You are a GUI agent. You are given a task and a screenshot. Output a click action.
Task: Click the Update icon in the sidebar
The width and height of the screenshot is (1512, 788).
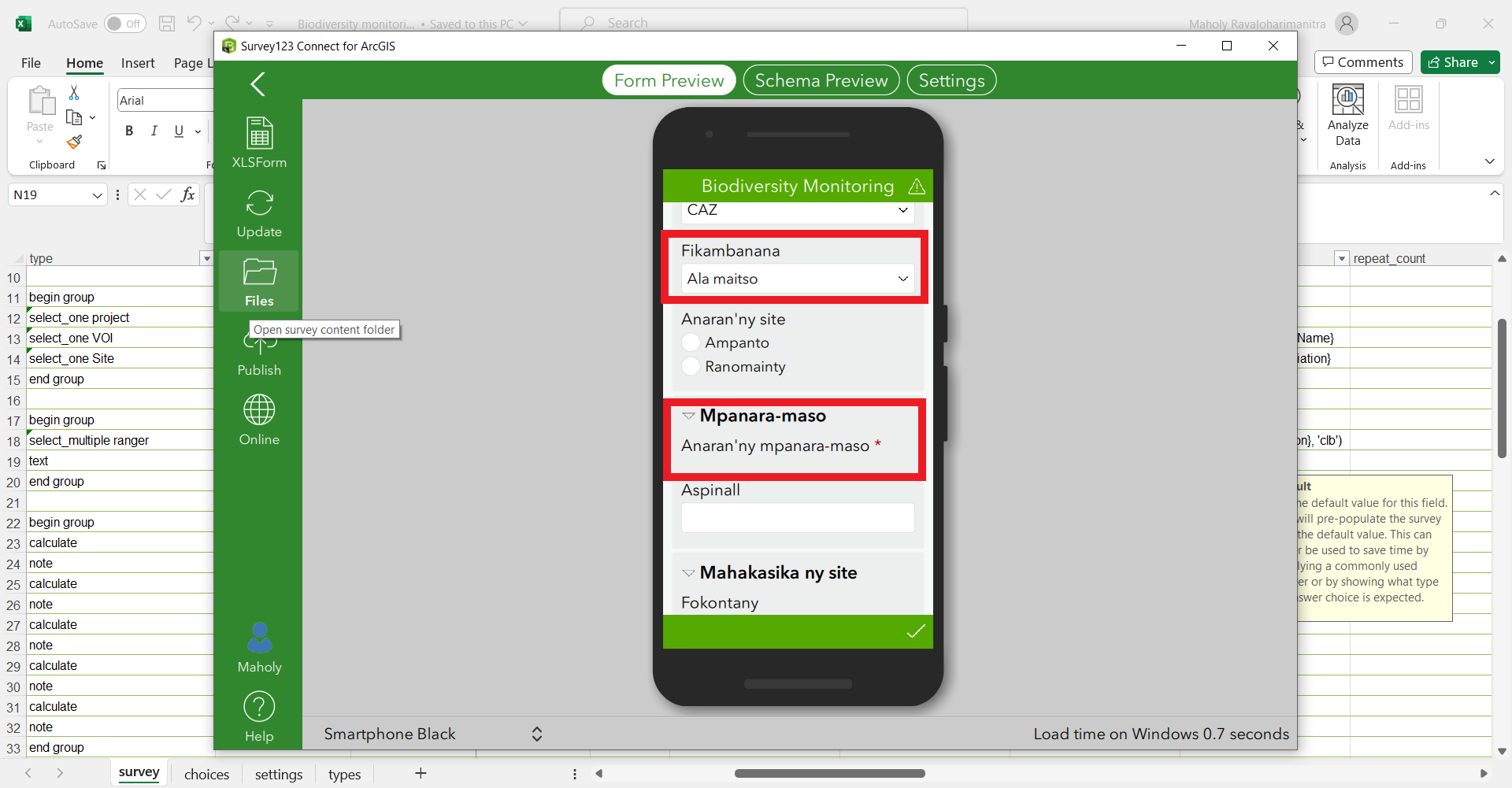[258, 213]
